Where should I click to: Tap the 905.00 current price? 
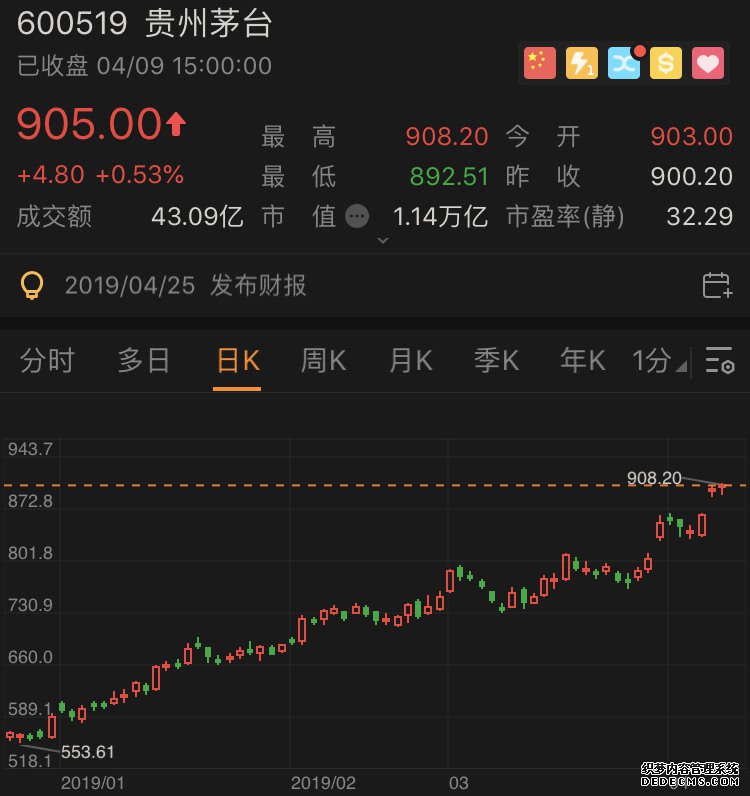tap(89, 123)
